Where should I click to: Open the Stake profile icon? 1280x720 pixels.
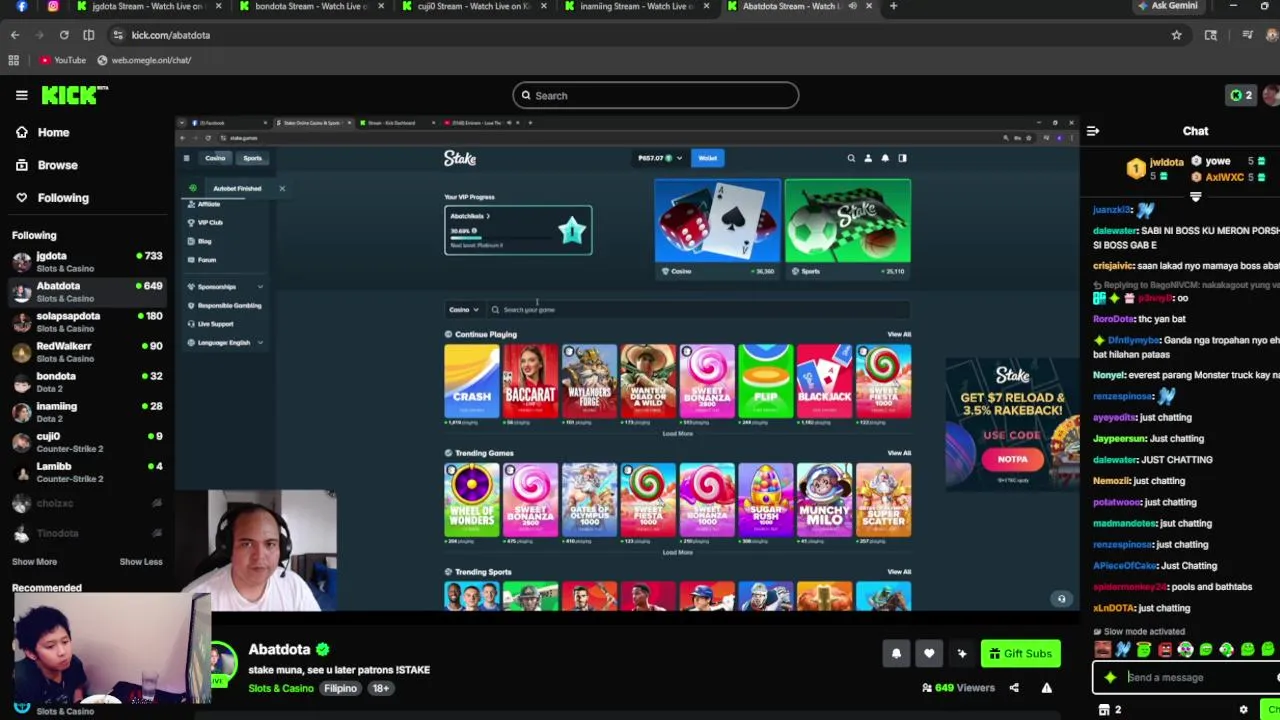(868, 158)
